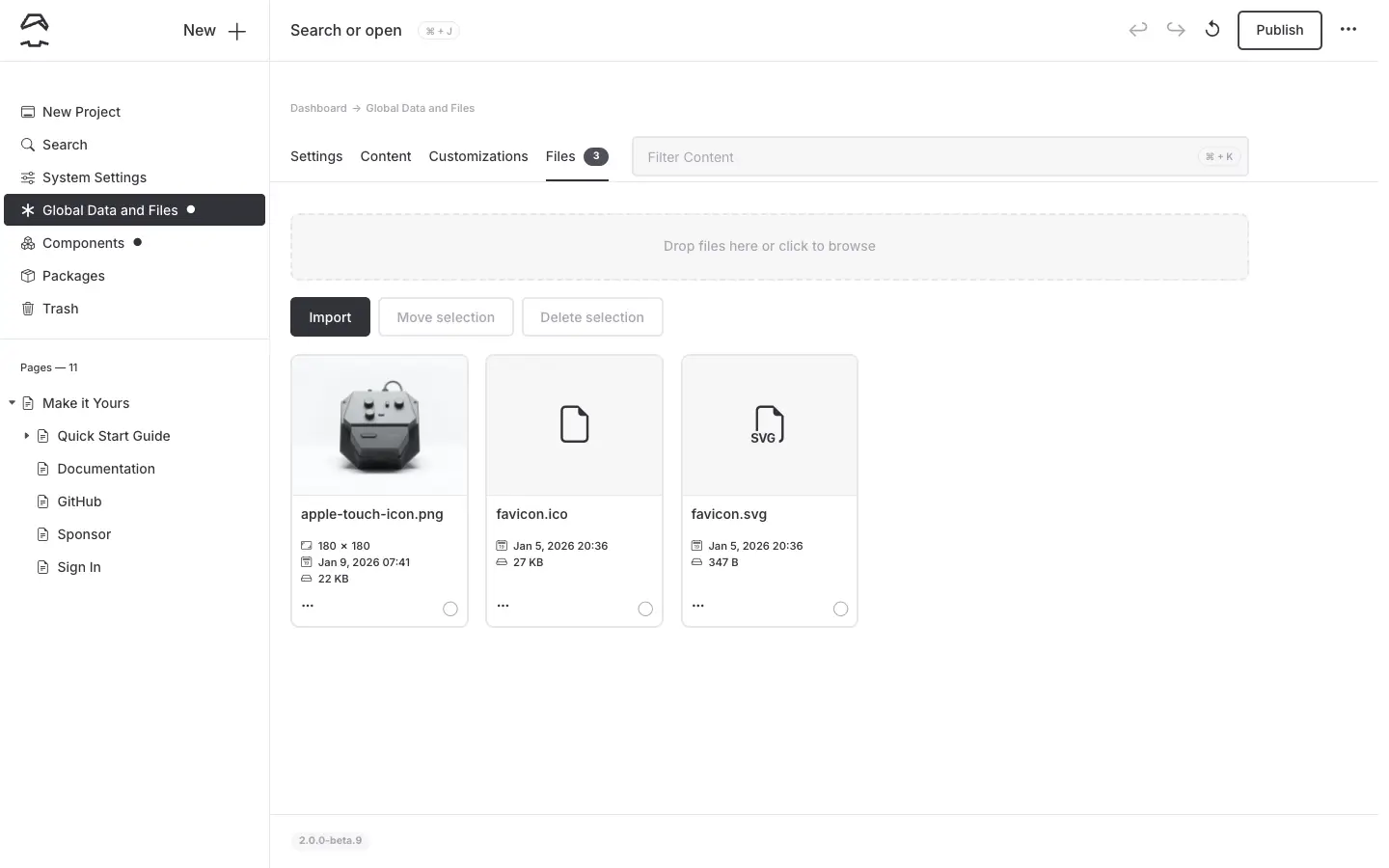The image size is (1389, 868).
Task: Open the top-right three-dot options menu
Action: pyautogui.click(x=1348, y=30)
